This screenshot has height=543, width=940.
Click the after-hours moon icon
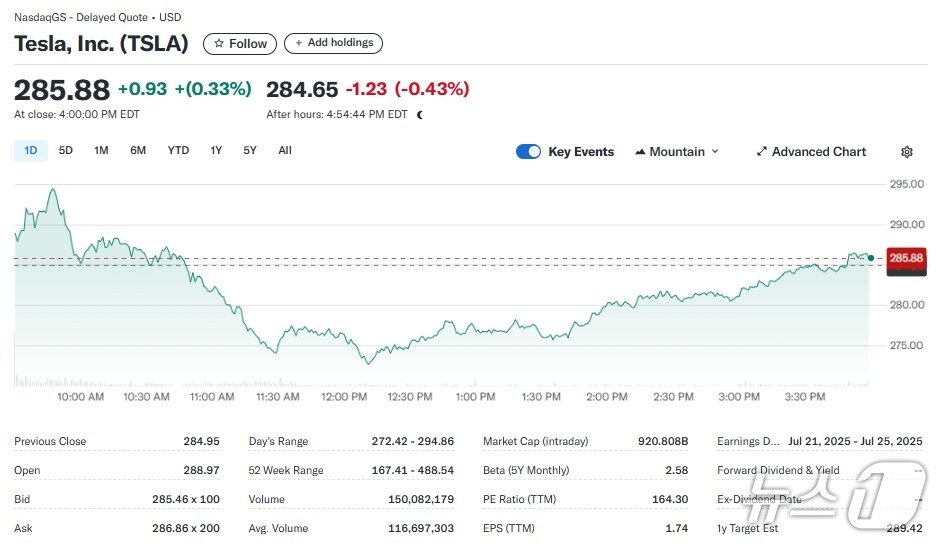coord(420,115)
